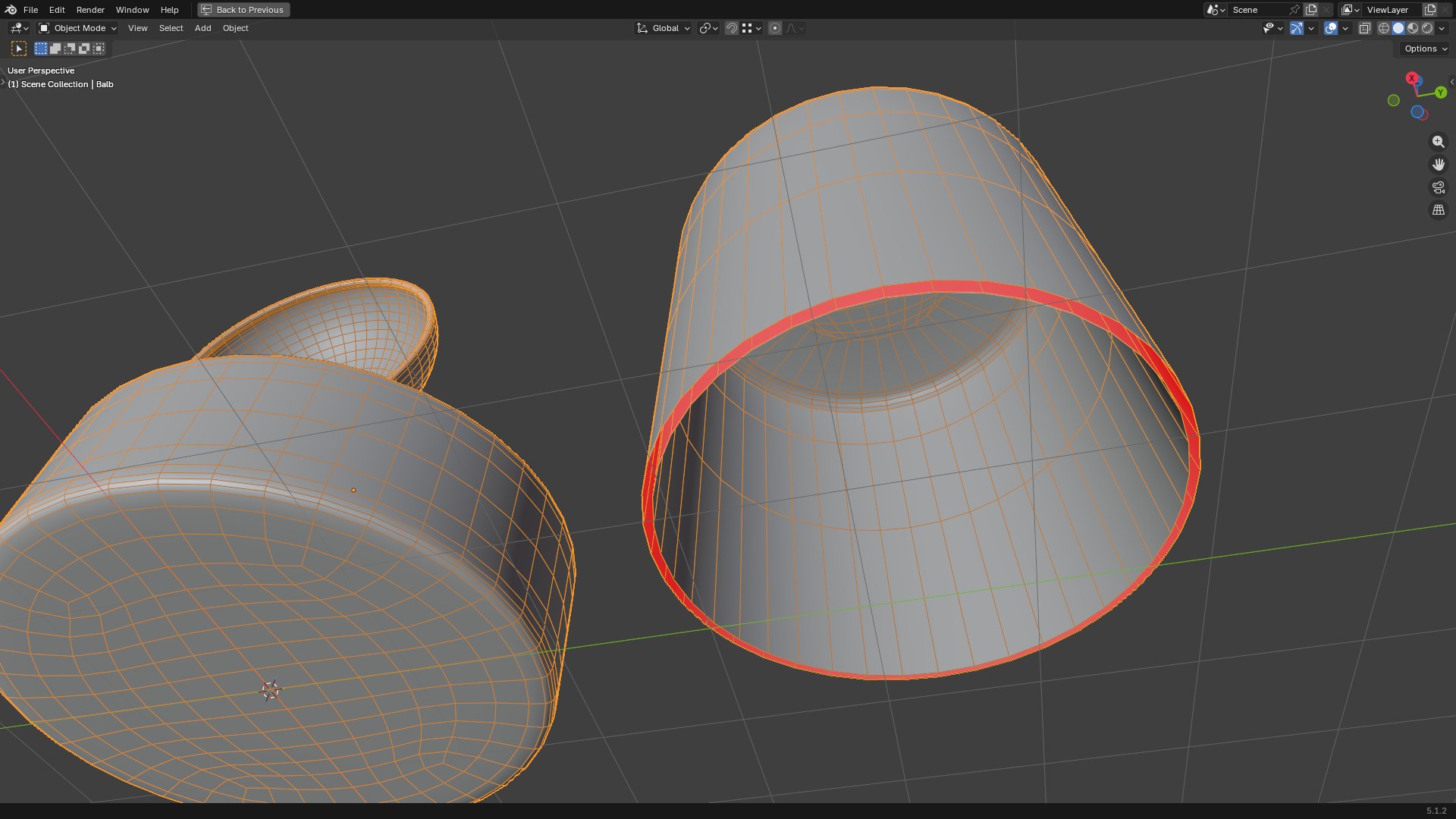Image resolution: width=1456 pixels, height=819 pixels.
Task: Toggle camera view icon
Action: click(x=1439, y=187)
